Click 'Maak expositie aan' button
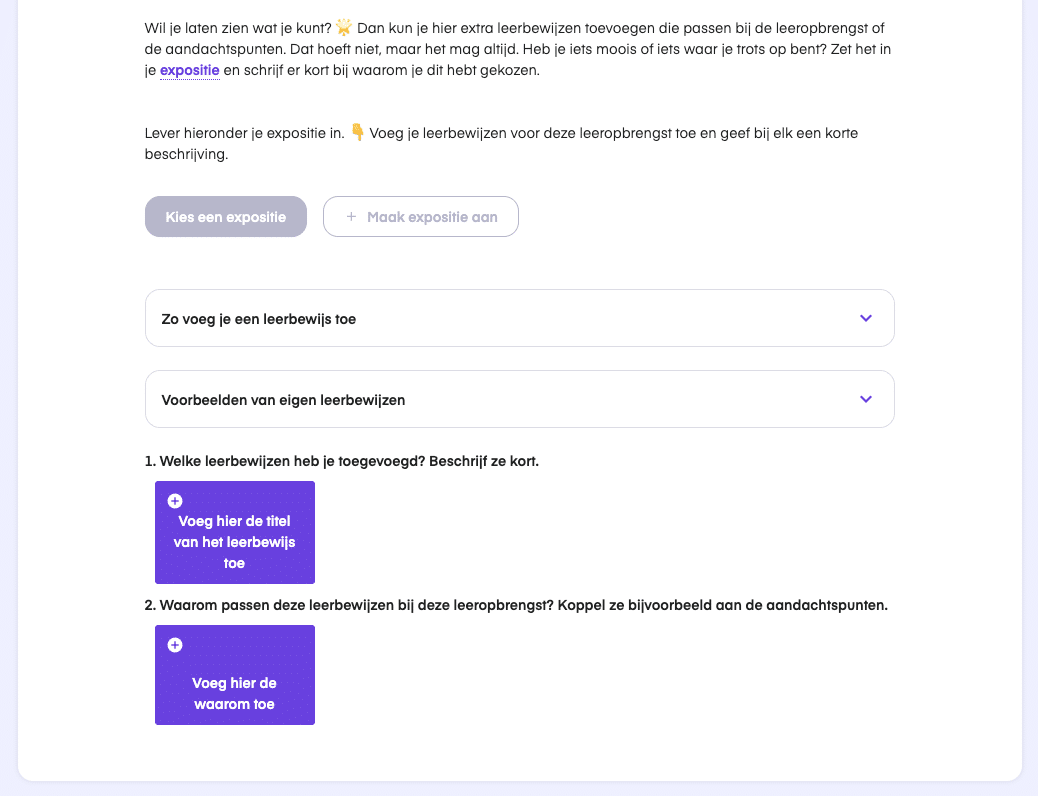The width and height of the screenshot is (1038, 796). point(420,217)
